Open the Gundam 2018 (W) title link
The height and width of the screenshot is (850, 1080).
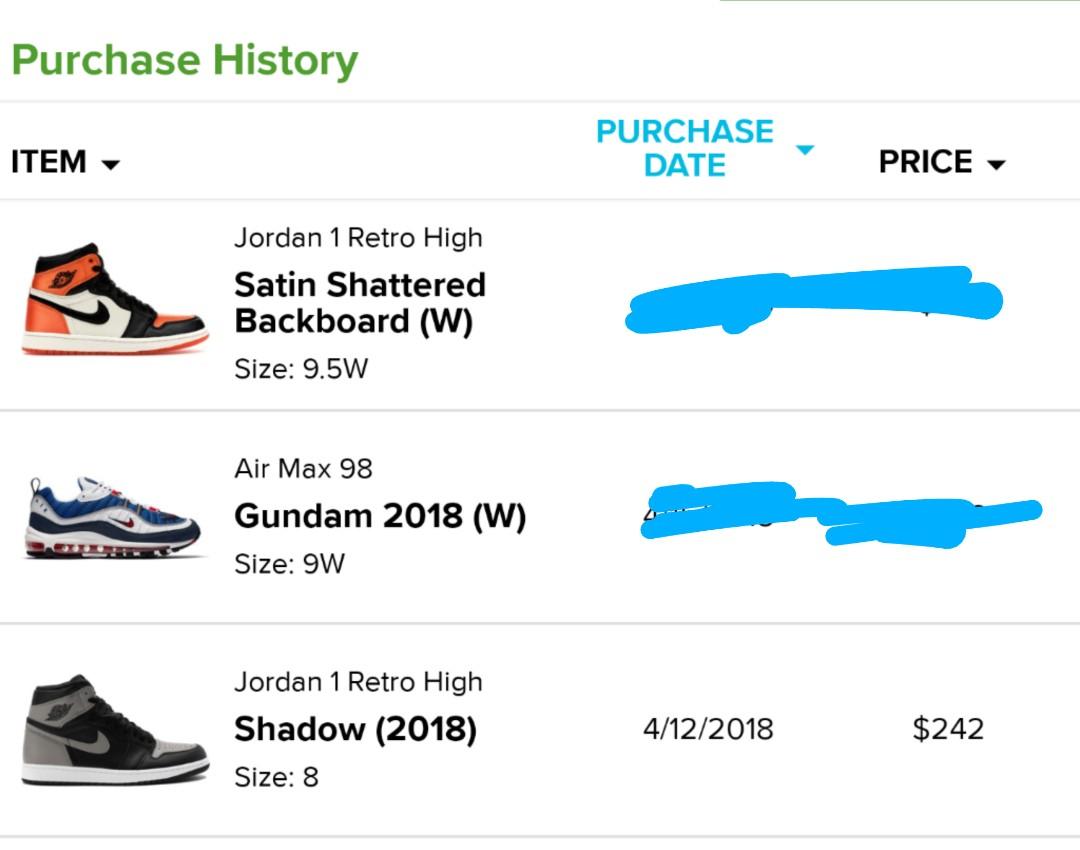coord(380,516)
